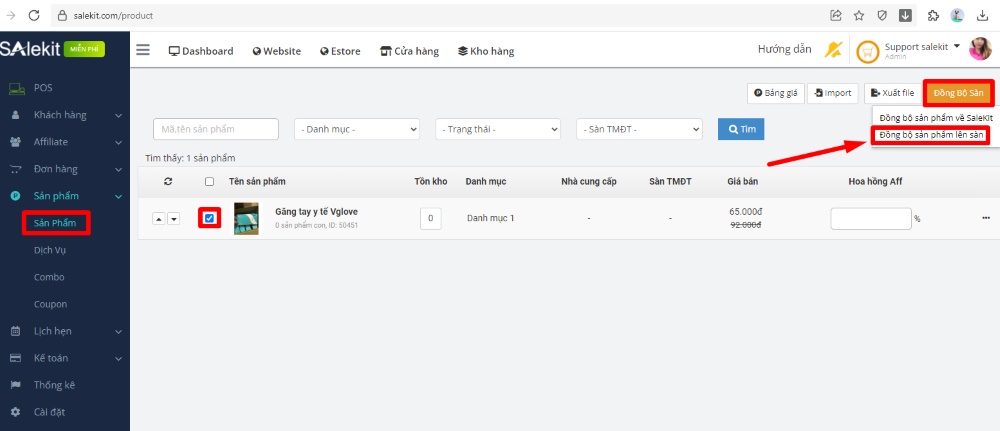Click the refresh icon in table header
1000x431 pixels.
168,181
